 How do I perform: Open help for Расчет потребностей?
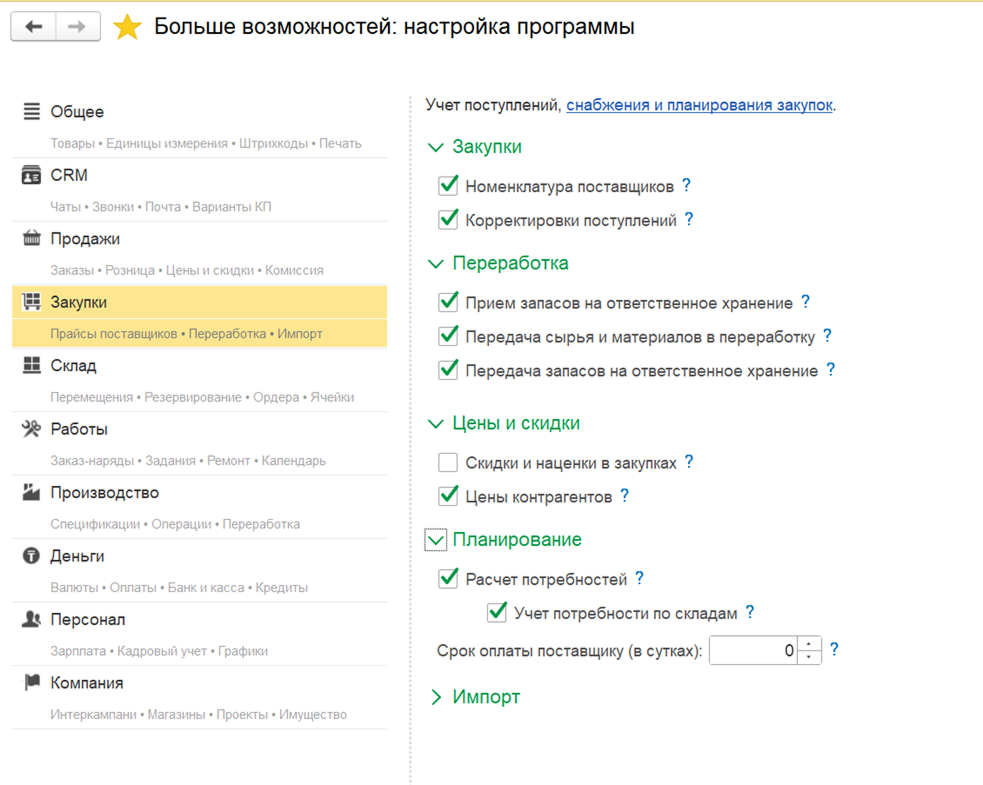pos(639,577)
